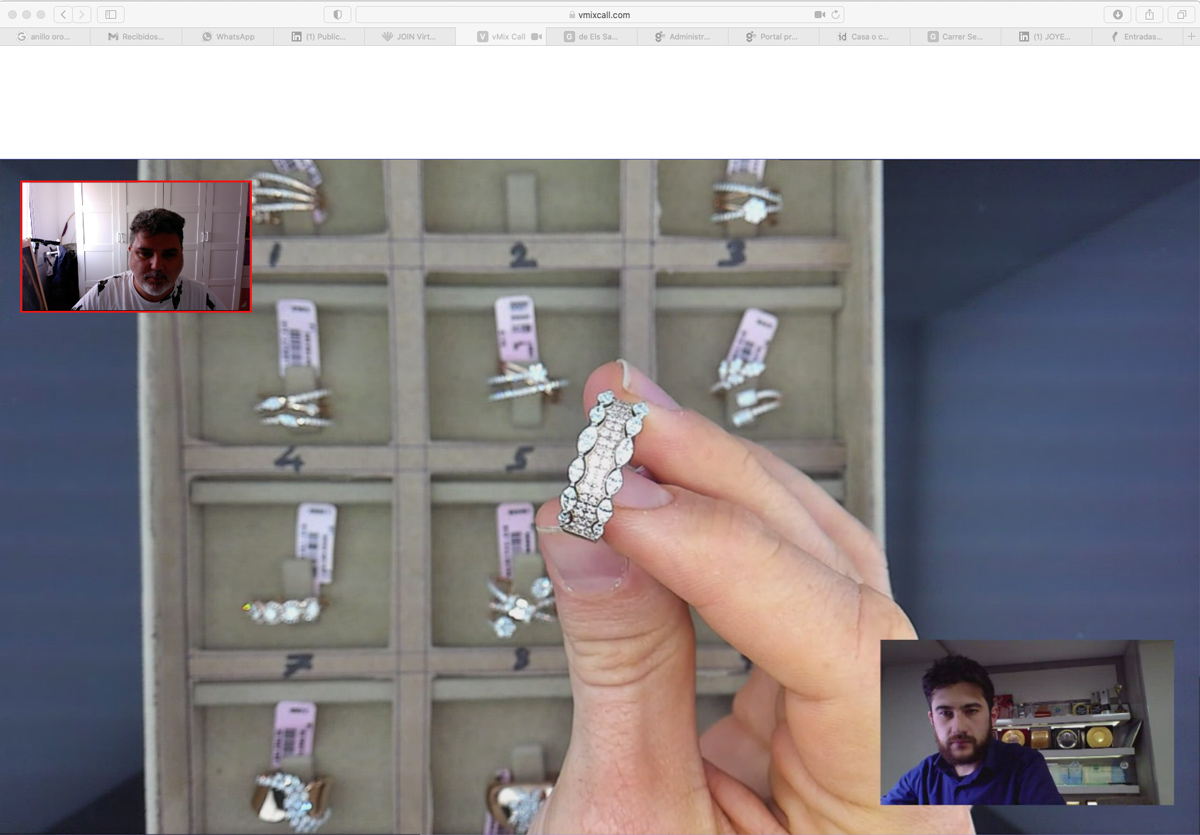Open the 'Casa o c...' tab
1200x835 pixels.
[863, 36]
